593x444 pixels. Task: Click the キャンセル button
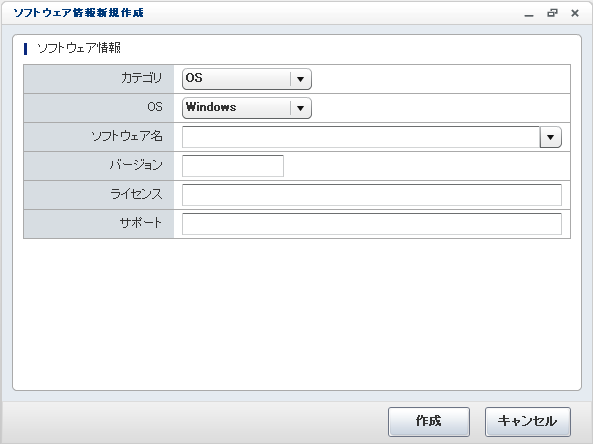pyautogui.click(x=528, y=421)
